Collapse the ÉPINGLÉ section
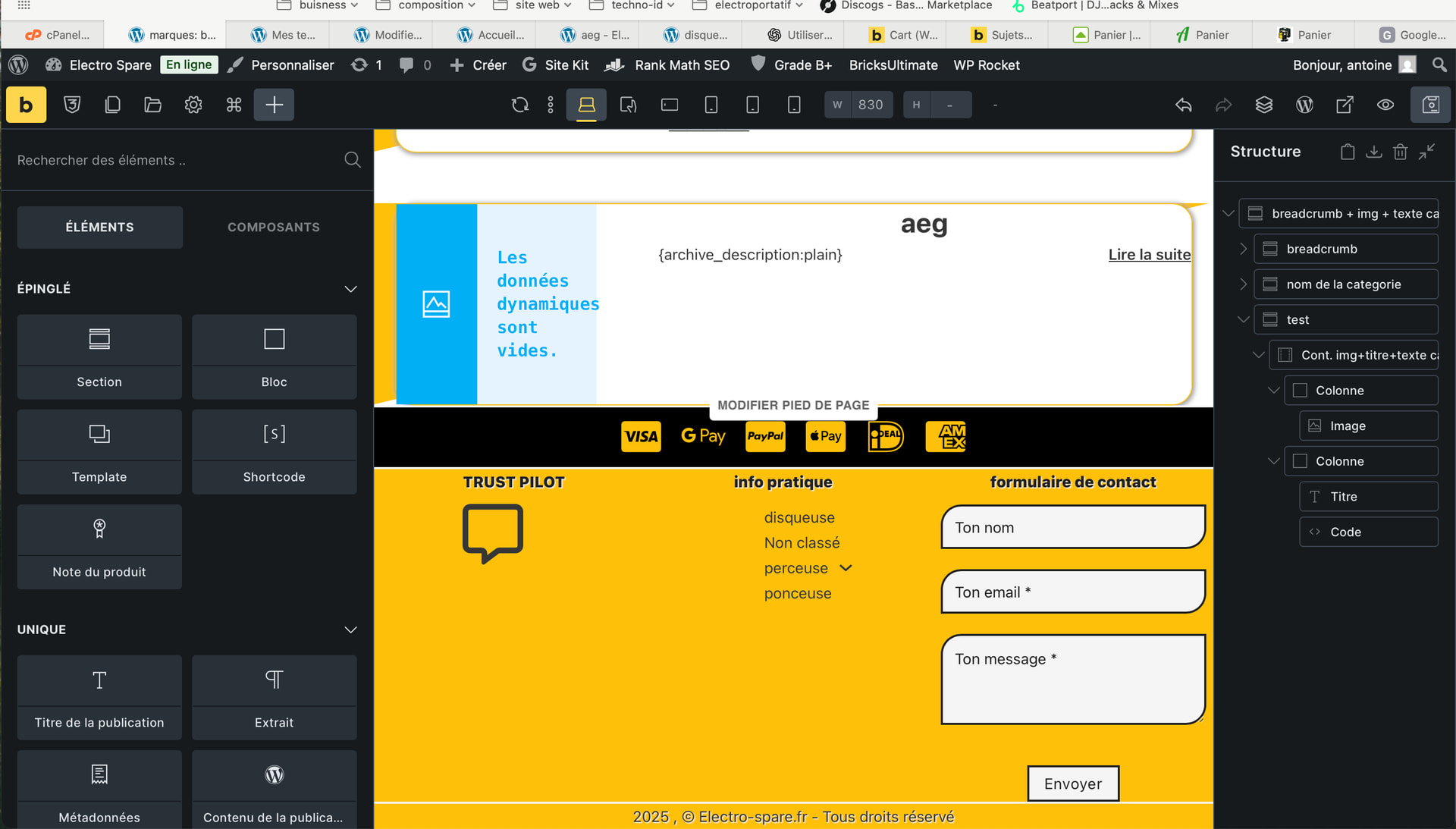This screenshot has width=1456, height=829. tap(350, 289)
